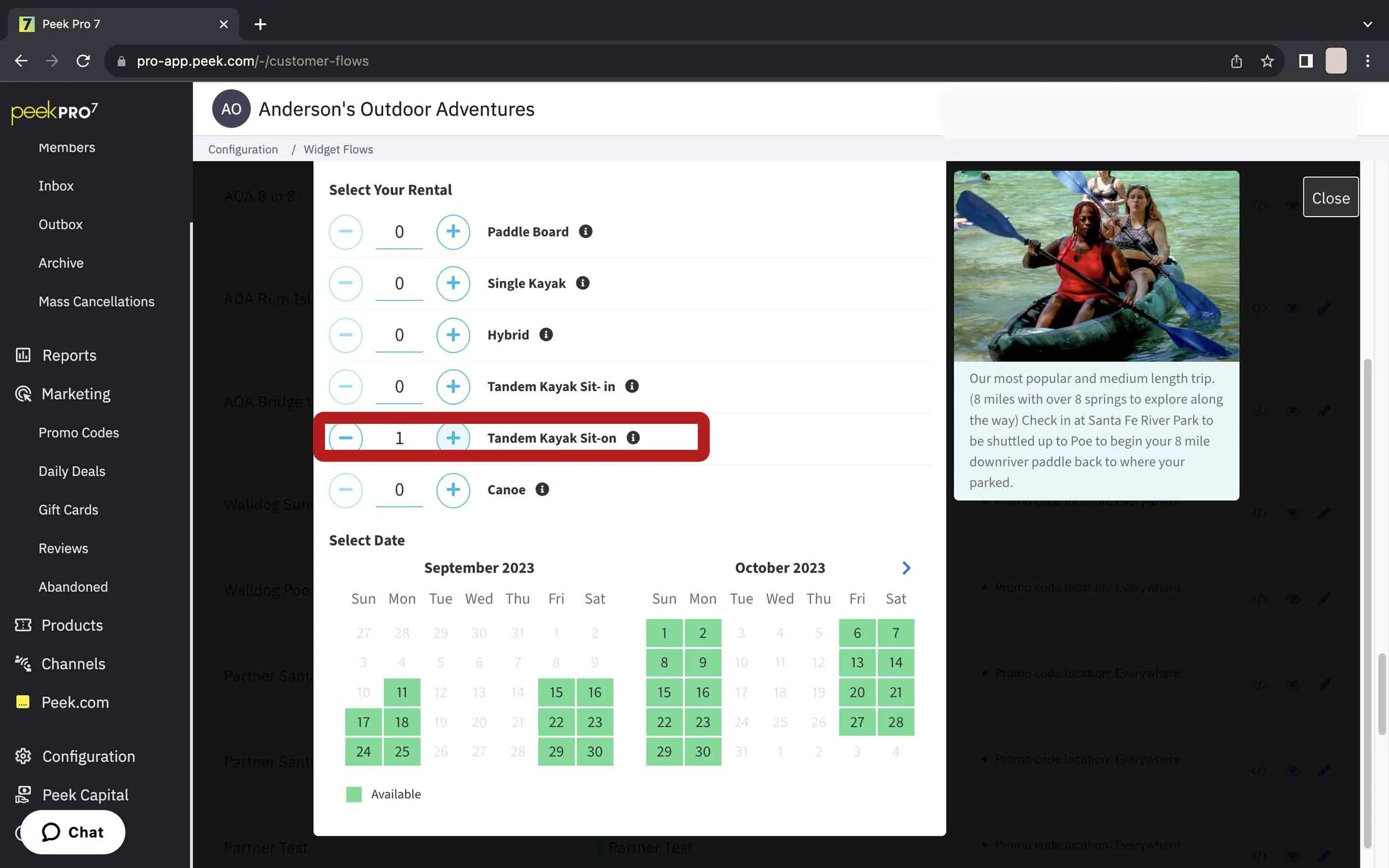Open Promo Codes menu item
1389x868 pixels.
pos(79,432)
